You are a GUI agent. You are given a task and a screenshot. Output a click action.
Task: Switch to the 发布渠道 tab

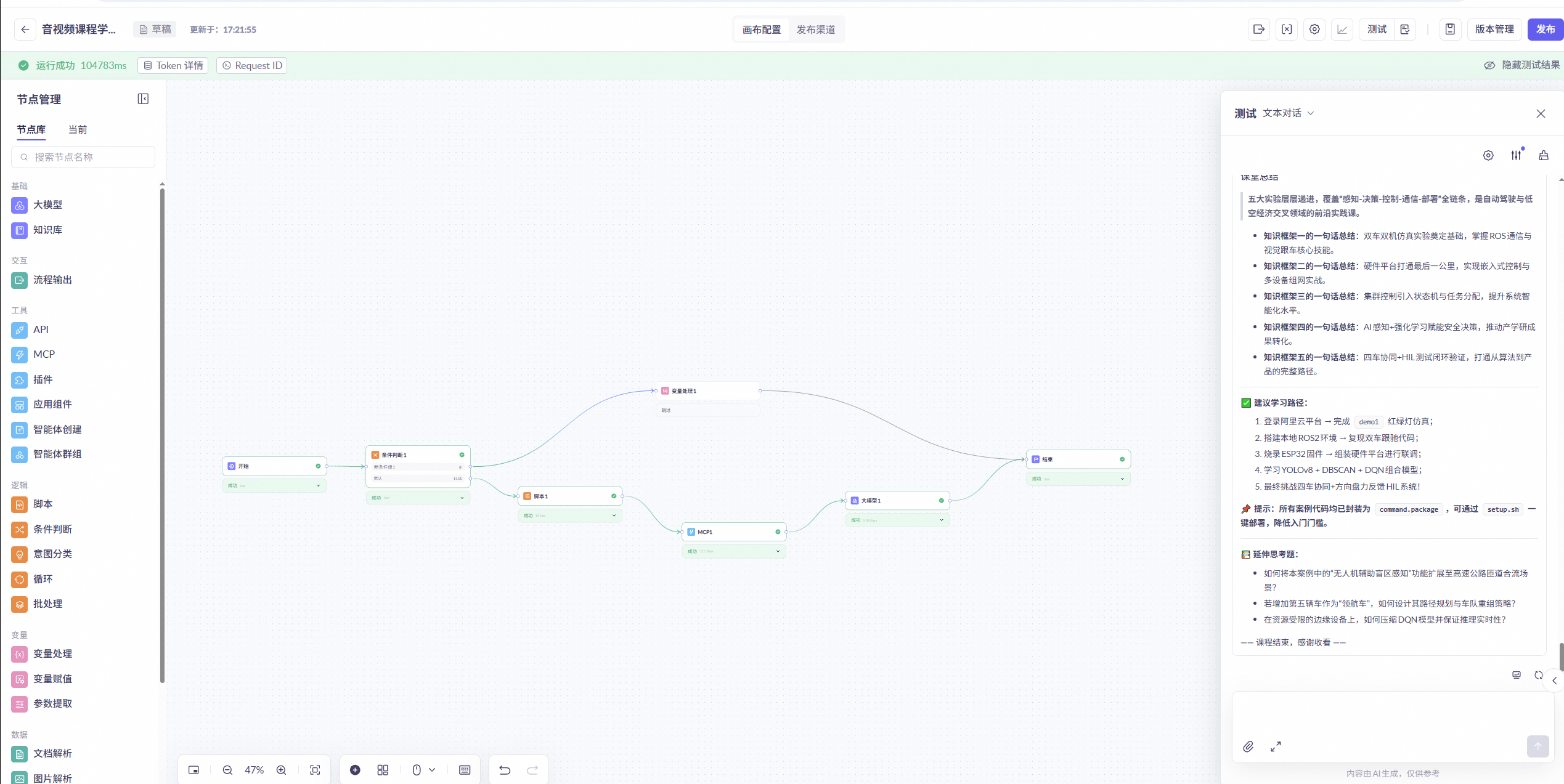pos(815,30)
